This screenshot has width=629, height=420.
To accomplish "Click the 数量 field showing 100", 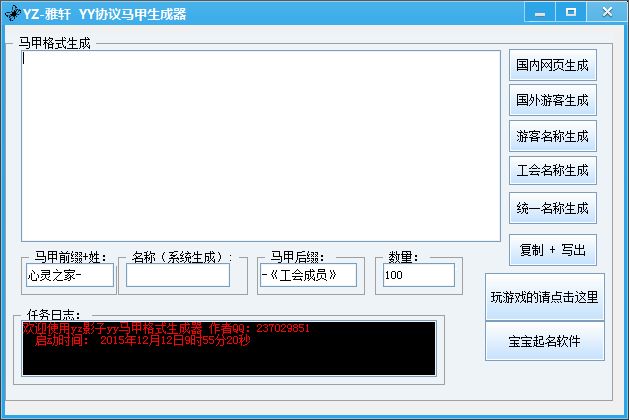I will [419, 275].
